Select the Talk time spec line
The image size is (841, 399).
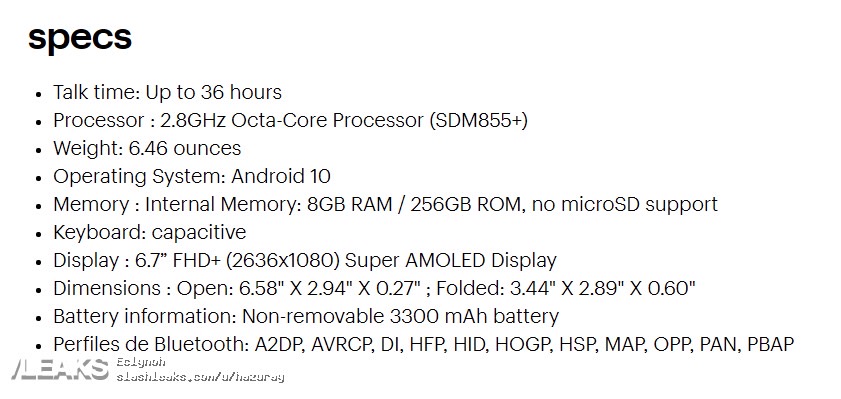pos(167,92)
